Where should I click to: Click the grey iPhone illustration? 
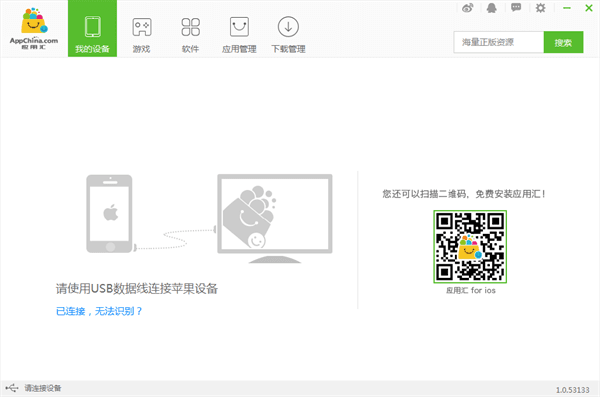point(109,214)
